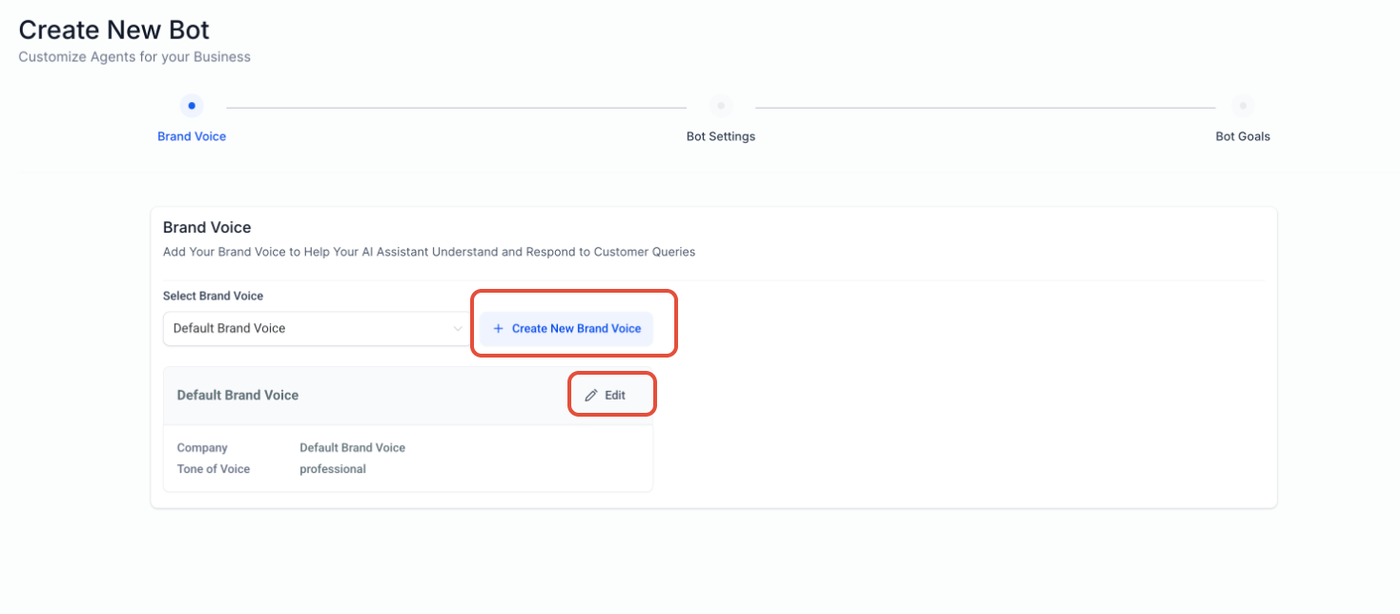The width and height of the screenshot is (1400, 614).
Task: Click progress line between Brand Voice and Bot Settings
Action: 456,107
